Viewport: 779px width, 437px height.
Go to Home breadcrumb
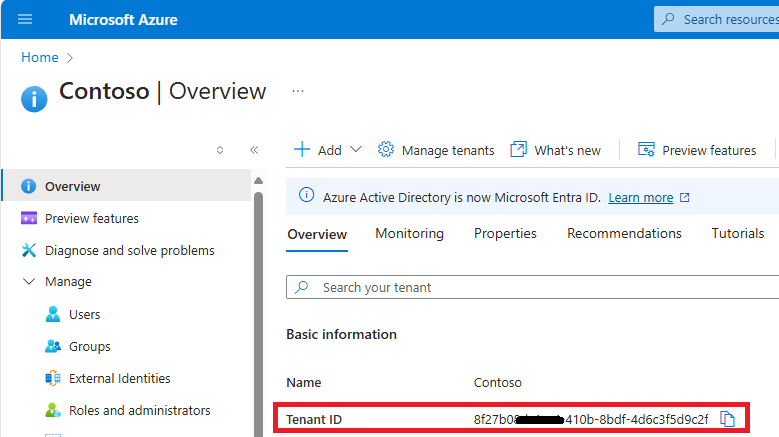tap(40, 58)
